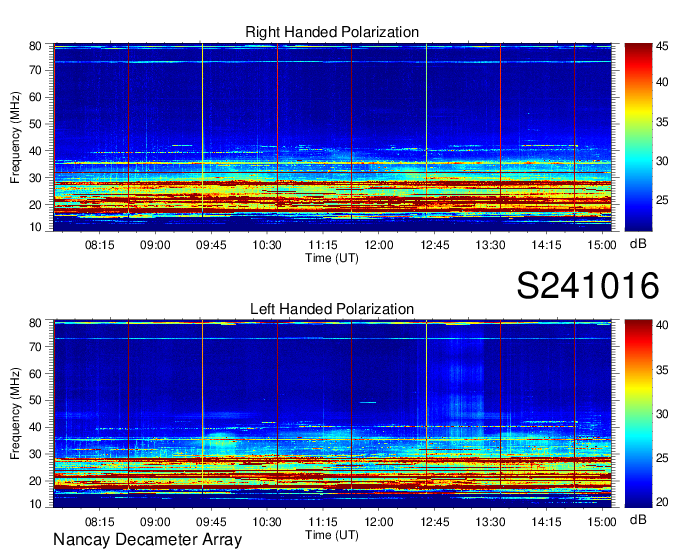Click 09:45 tick under Left Handed plot
Viewport: 680px width, 552px height.
[x=211, y=522]
